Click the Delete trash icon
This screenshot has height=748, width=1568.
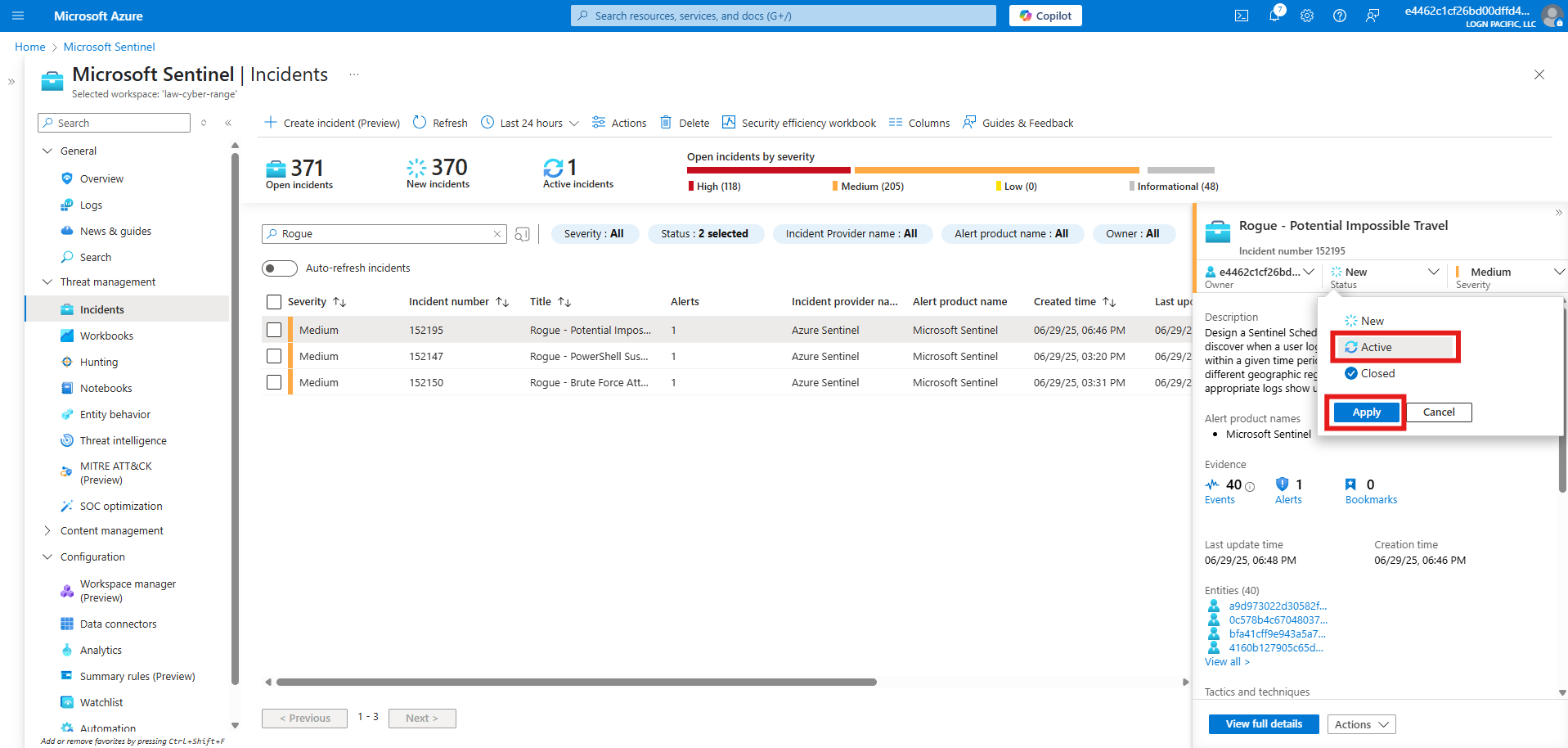coord(666,123)
